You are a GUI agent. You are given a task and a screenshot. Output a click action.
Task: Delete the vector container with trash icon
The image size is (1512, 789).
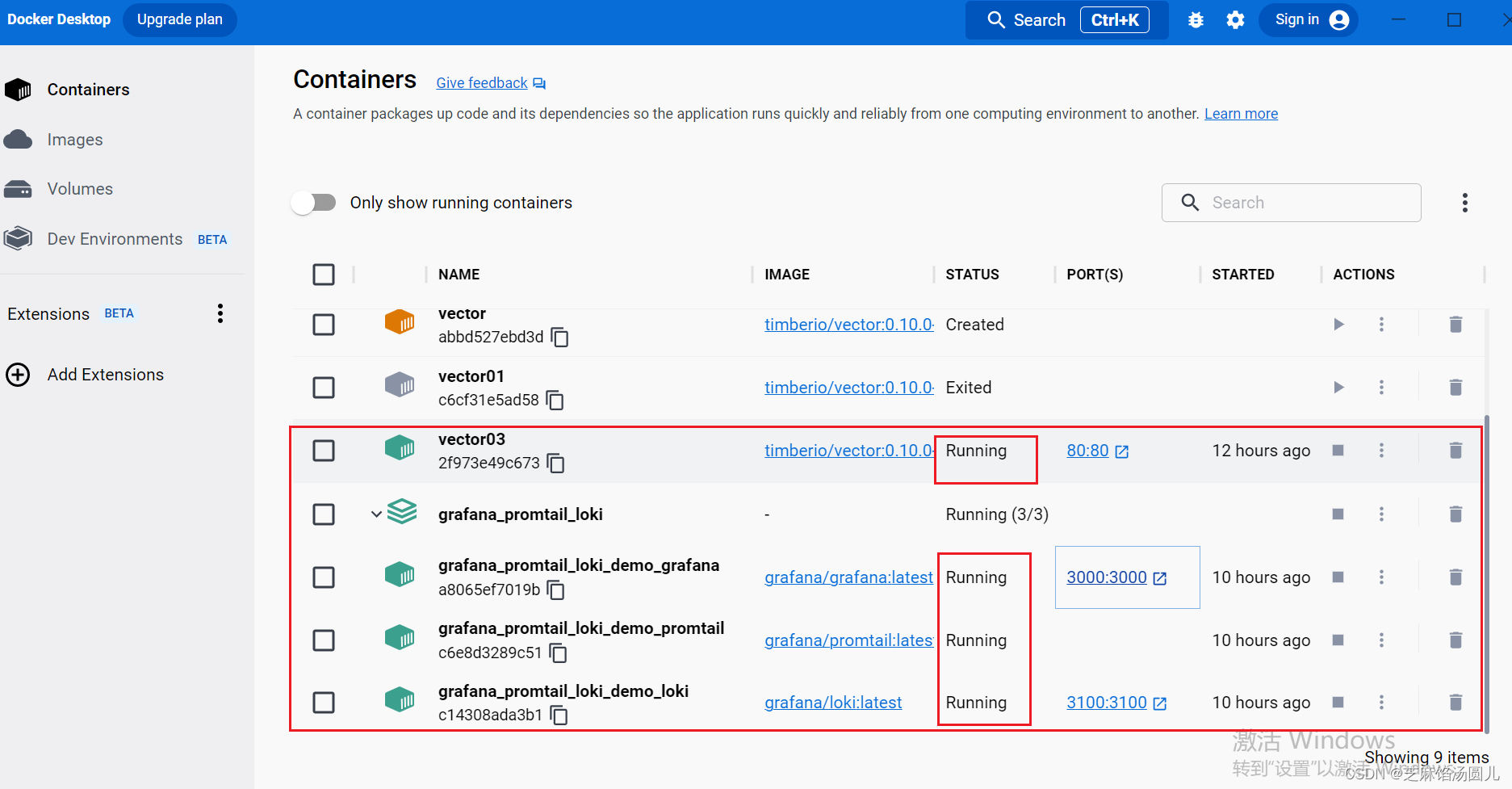pos(1455,325)
